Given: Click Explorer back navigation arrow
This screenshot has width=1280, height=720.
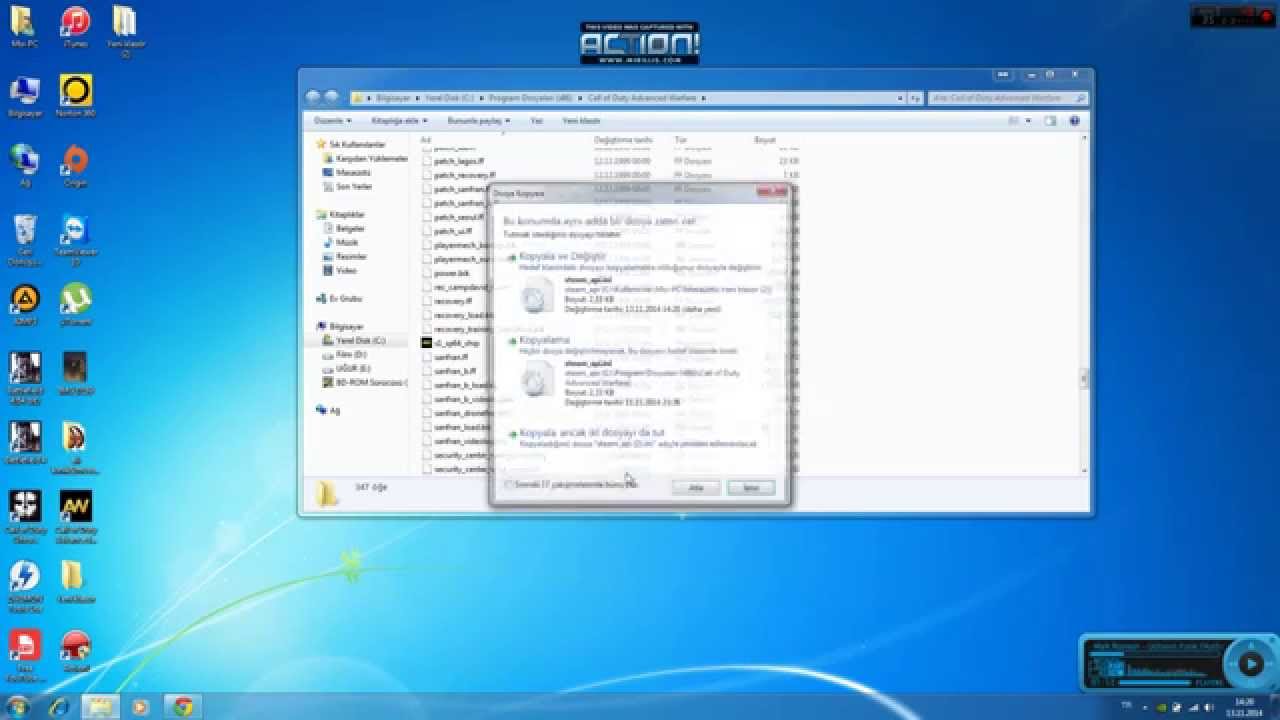Looking at the screenshot, I should click(313, 98).
